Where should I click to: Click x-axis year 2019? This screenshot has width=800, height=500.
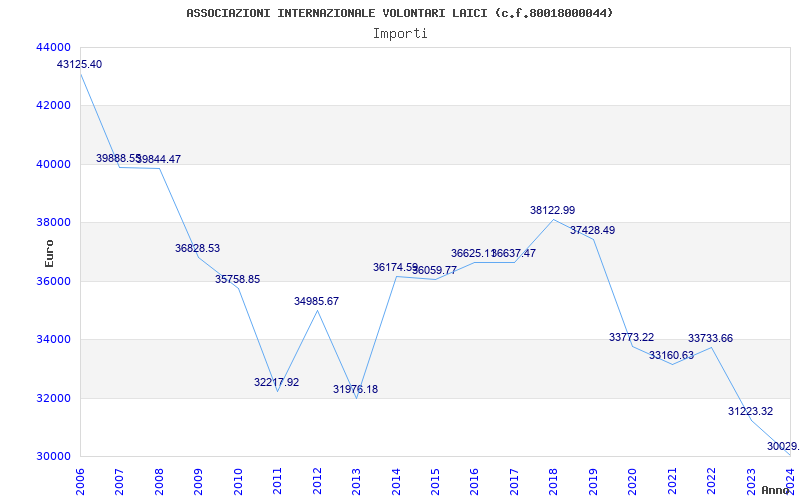593,482
